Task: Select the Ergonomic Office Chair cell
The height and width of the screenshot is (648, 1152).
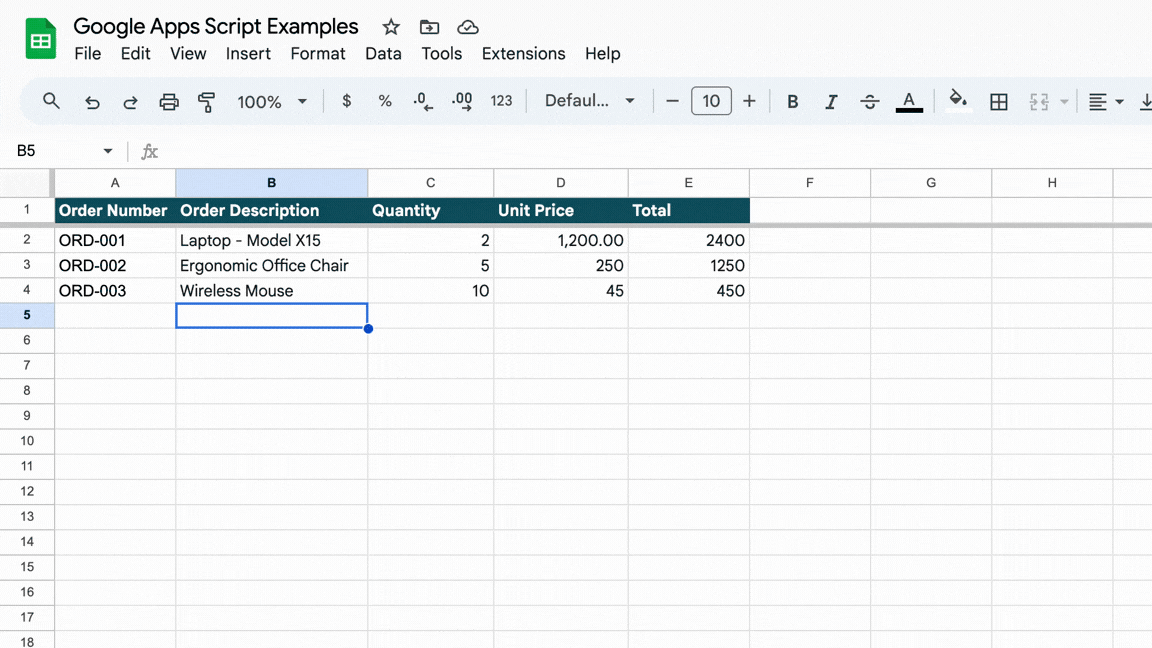Action: point(272,265)
